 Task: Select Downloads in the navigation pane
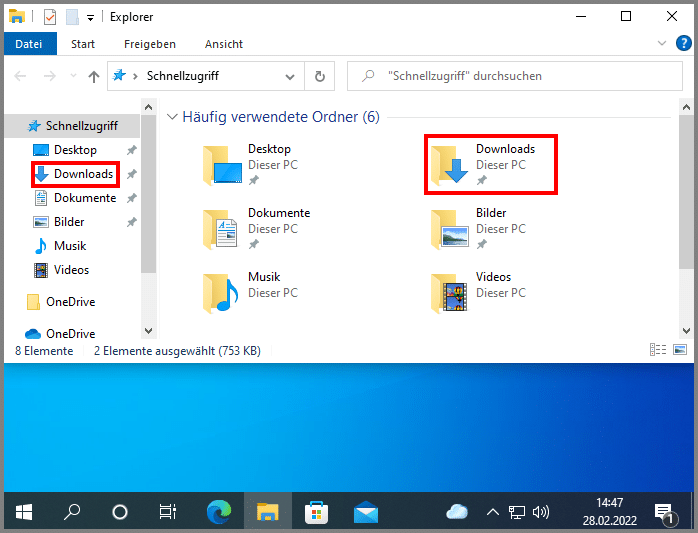pyautogui.click(x=83, y=174)
